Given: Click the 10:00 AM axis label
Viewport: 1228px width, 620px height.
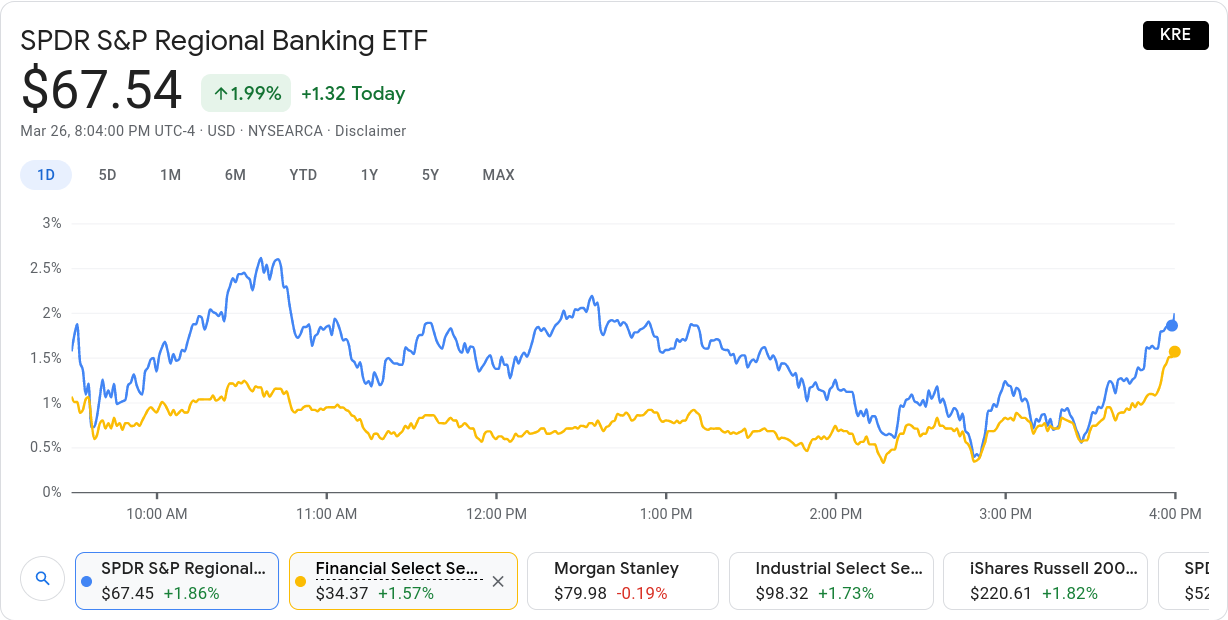Looking at the screenshot, I should (157, 514).
